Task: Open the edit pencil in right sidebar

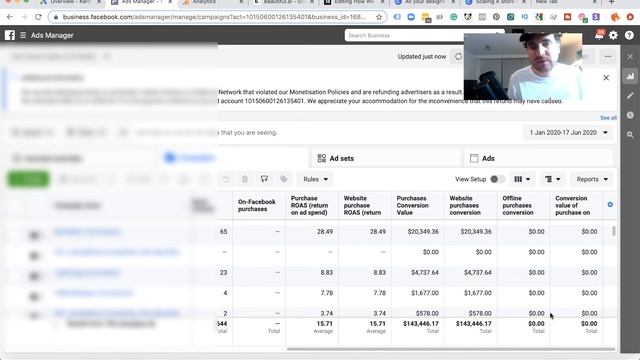Action: point(630,96)
